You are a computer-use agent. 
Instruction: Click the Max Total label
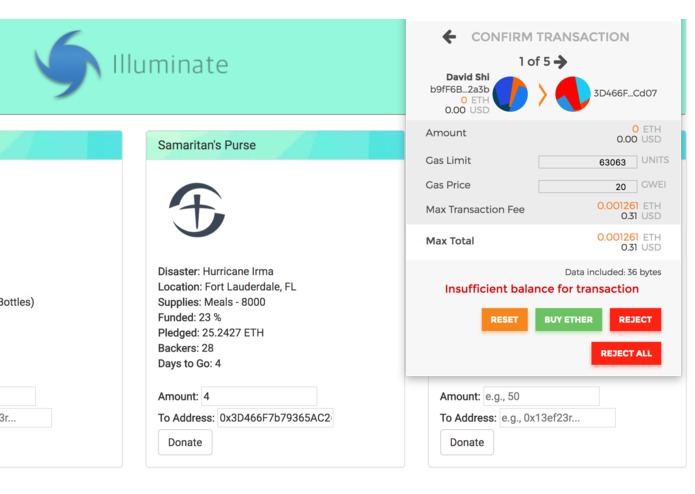(x=450, y=241)
